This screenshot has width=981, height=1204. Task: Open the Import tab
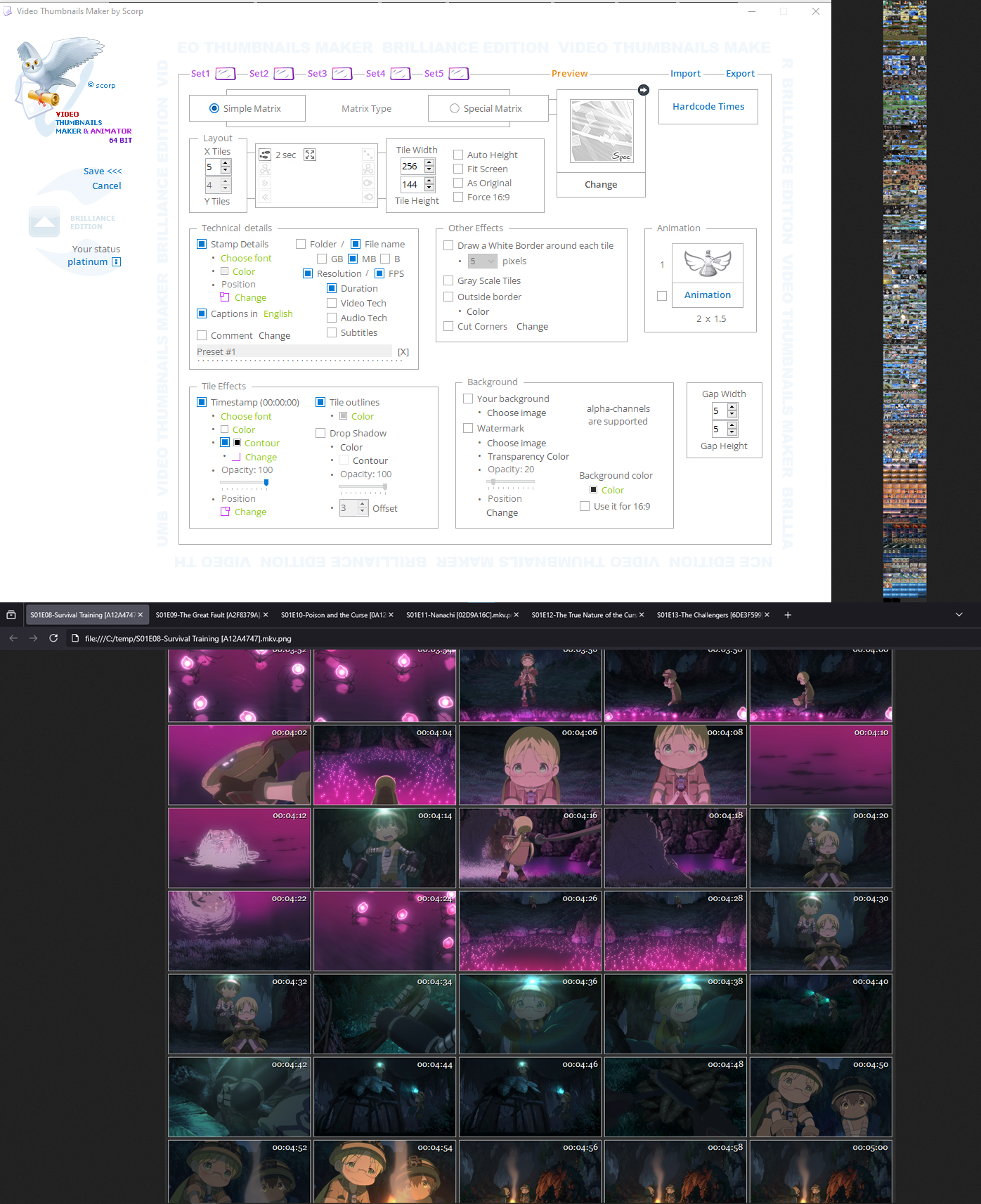pos(685,73)
